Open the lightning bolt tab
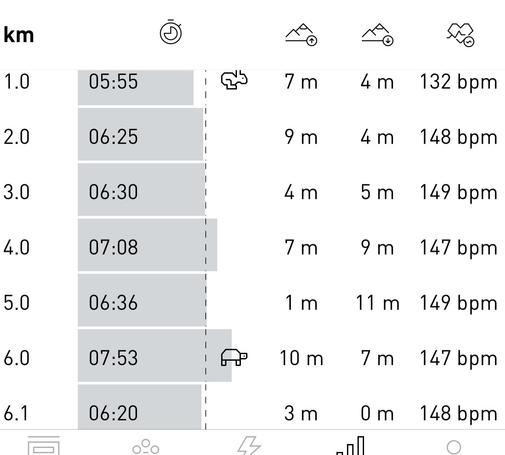Image resolution: width=505 pixels, height=455 pixels. 249,445
